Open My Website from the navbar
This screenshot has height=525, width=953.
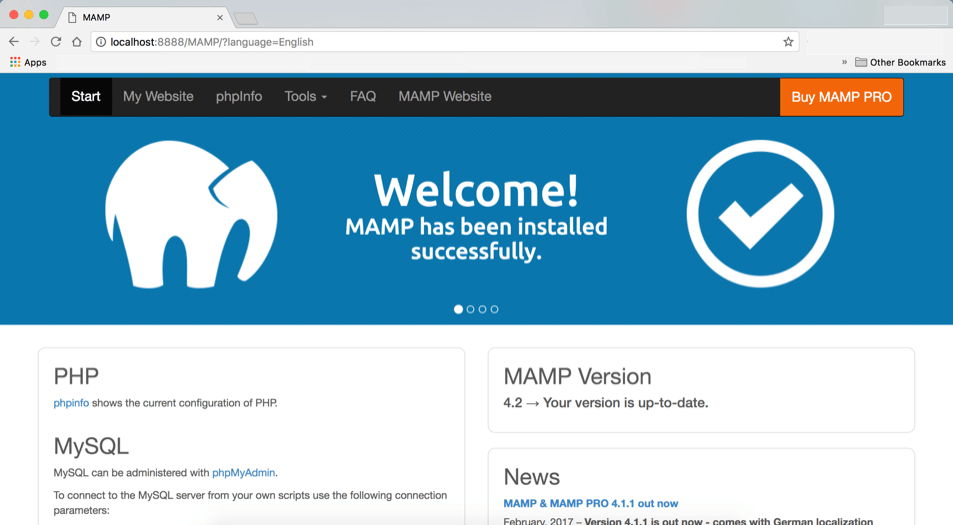(x=158, y=97)
